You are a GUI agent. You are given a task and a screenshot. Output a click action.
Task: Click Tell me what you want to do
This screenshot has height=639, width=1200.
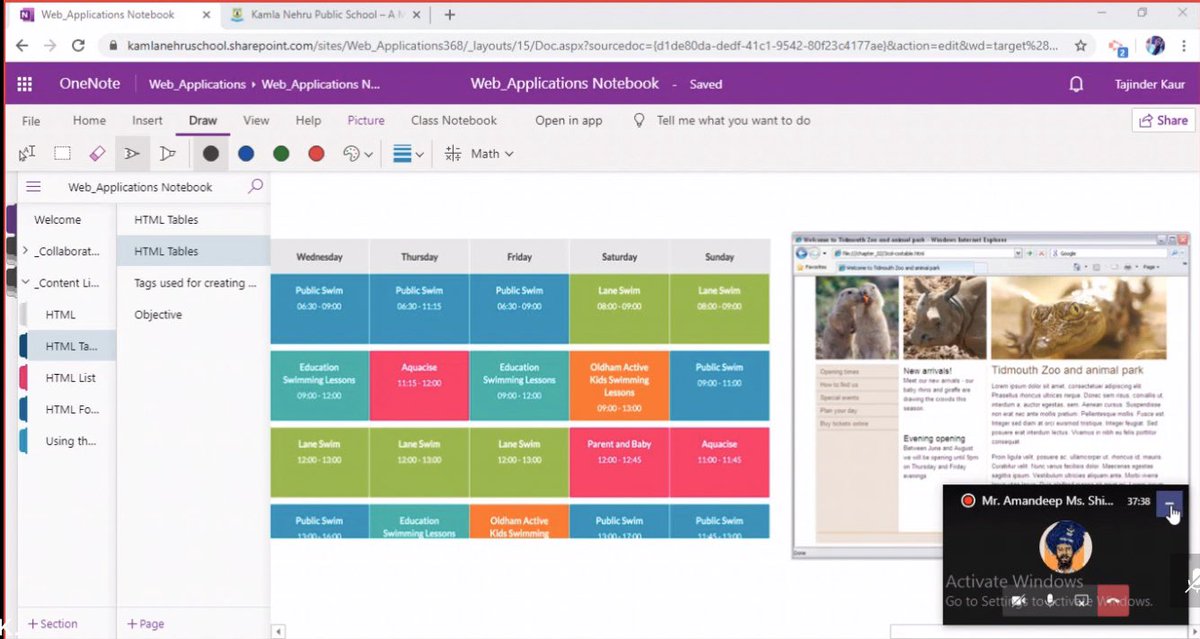733,120
